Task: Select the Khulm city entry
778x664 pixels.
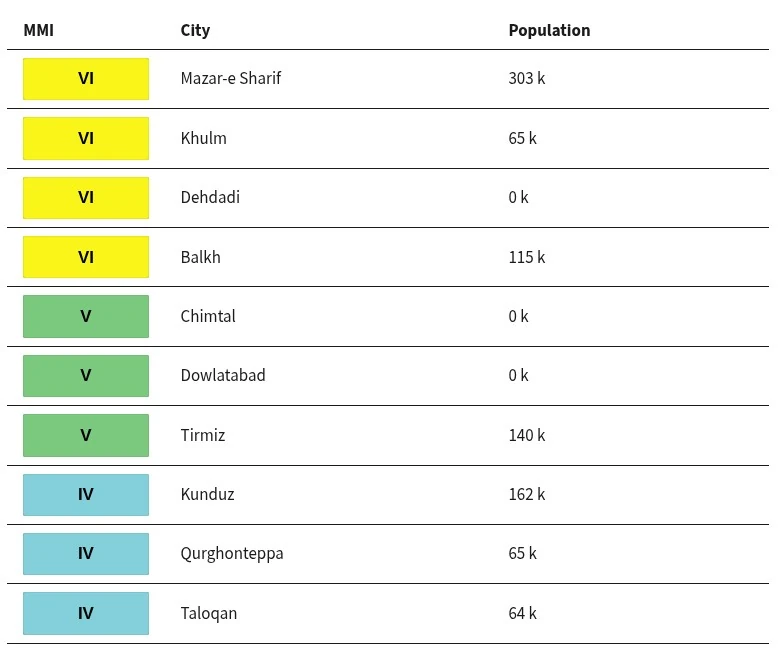Action: (203, 138)
